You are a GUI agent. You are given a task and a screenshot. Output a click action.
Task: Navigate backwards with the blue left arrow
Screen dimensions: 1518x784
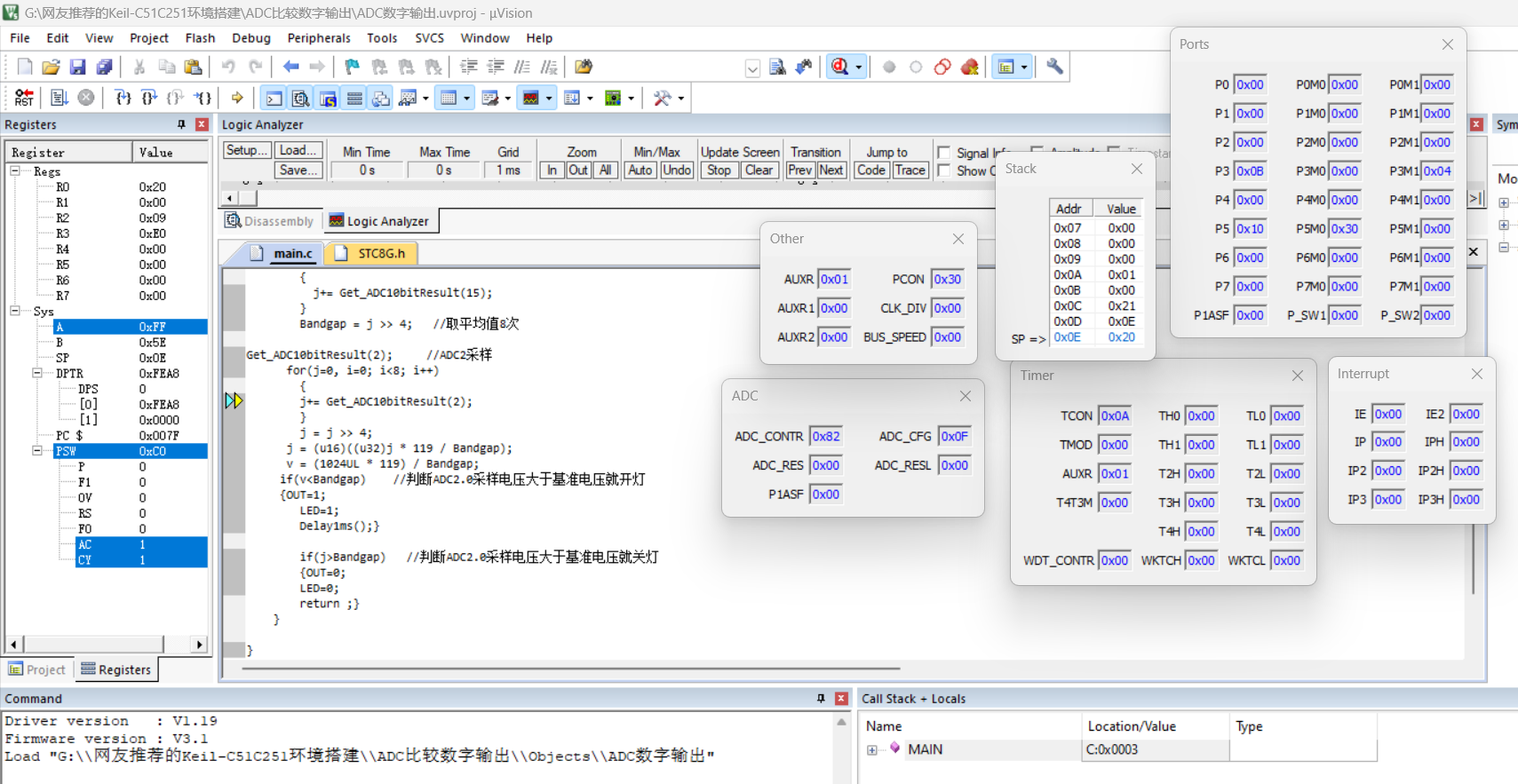click(290, 67)
